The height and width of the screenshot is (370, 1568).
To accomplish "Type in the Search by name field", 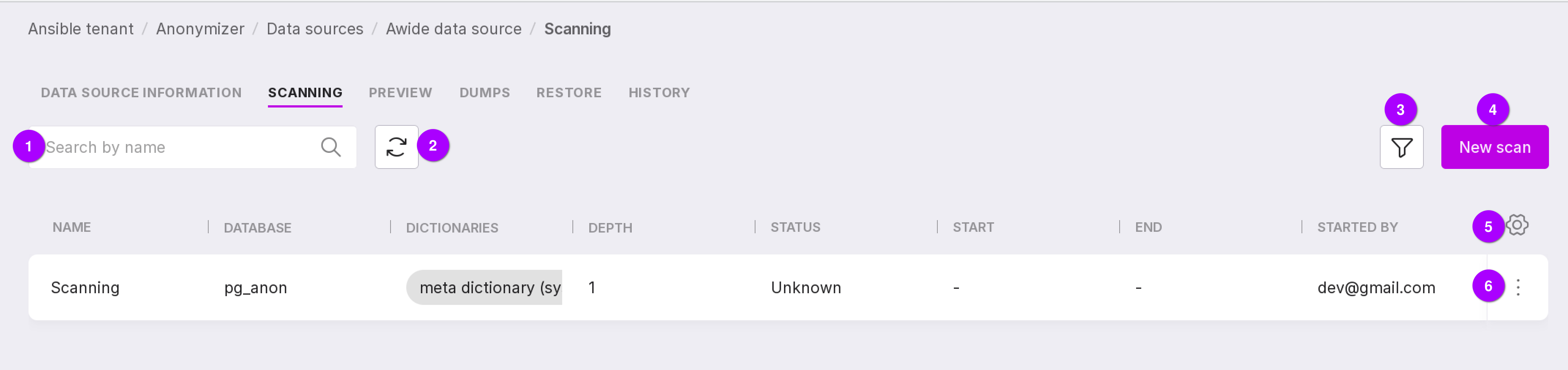I will (176, 147).
